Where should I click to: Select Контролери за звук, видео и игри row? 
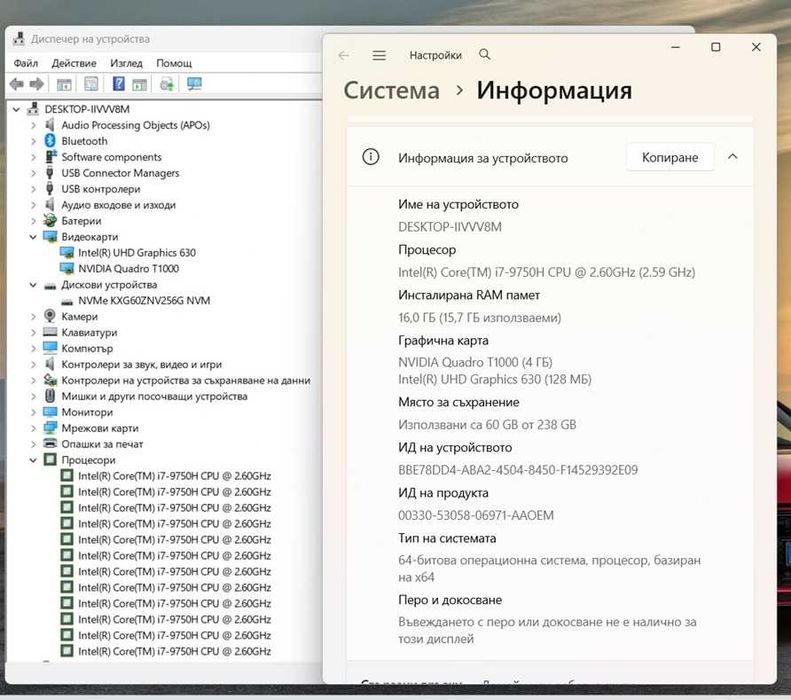coord(142,364)
